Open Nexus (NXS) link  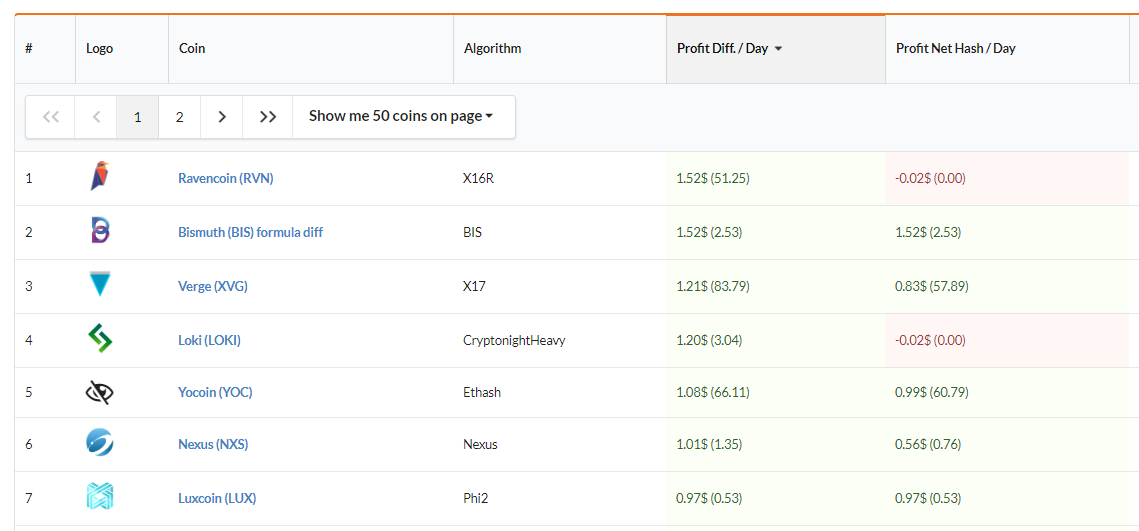(213, 444)
